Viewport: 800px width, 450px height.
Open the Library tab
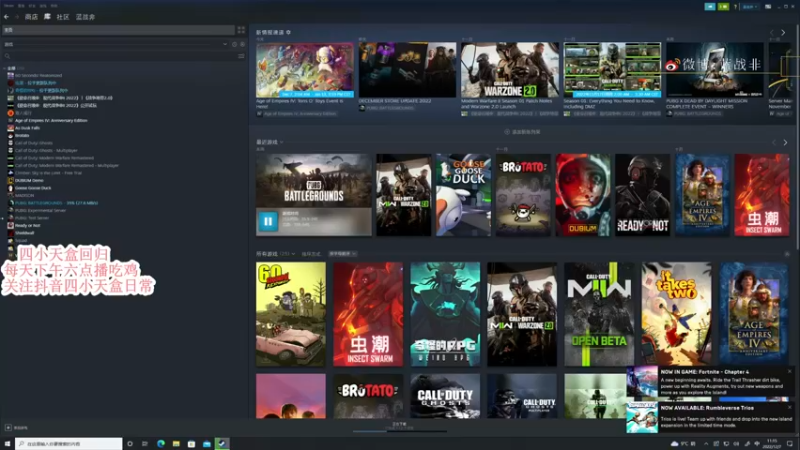pyautogui.click(x=47, y=17)
